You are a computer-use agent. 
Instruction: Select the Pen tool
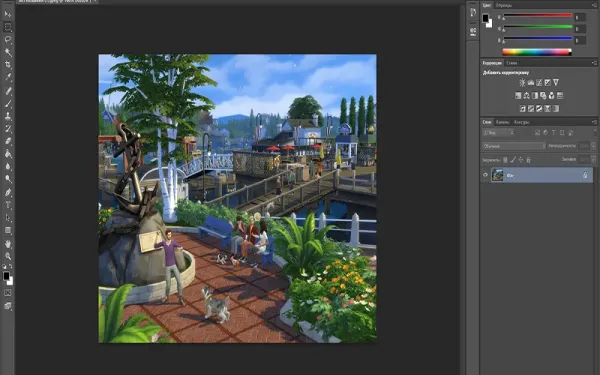click(8, 192)
